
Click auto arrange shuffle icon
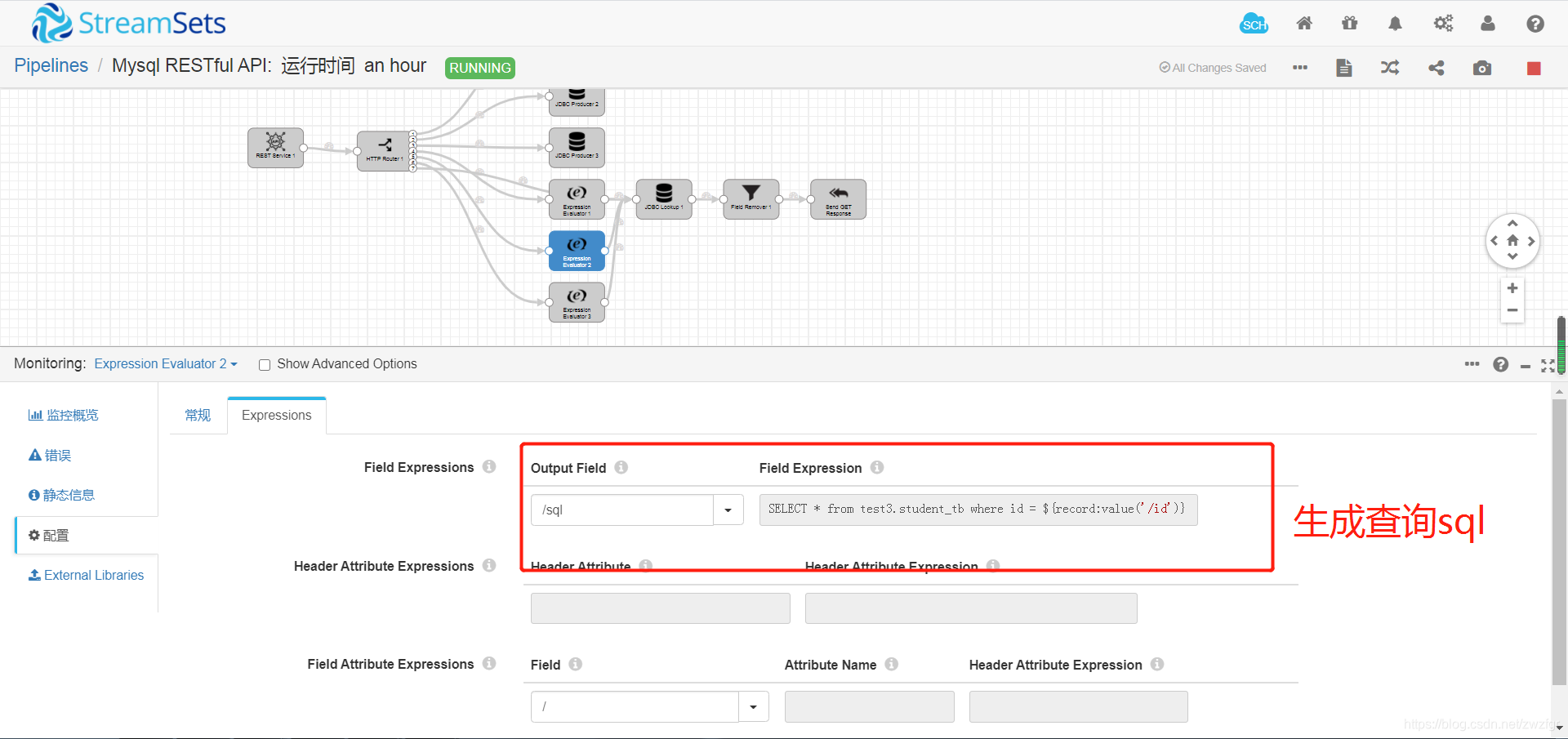click(x=1390, y=68)
